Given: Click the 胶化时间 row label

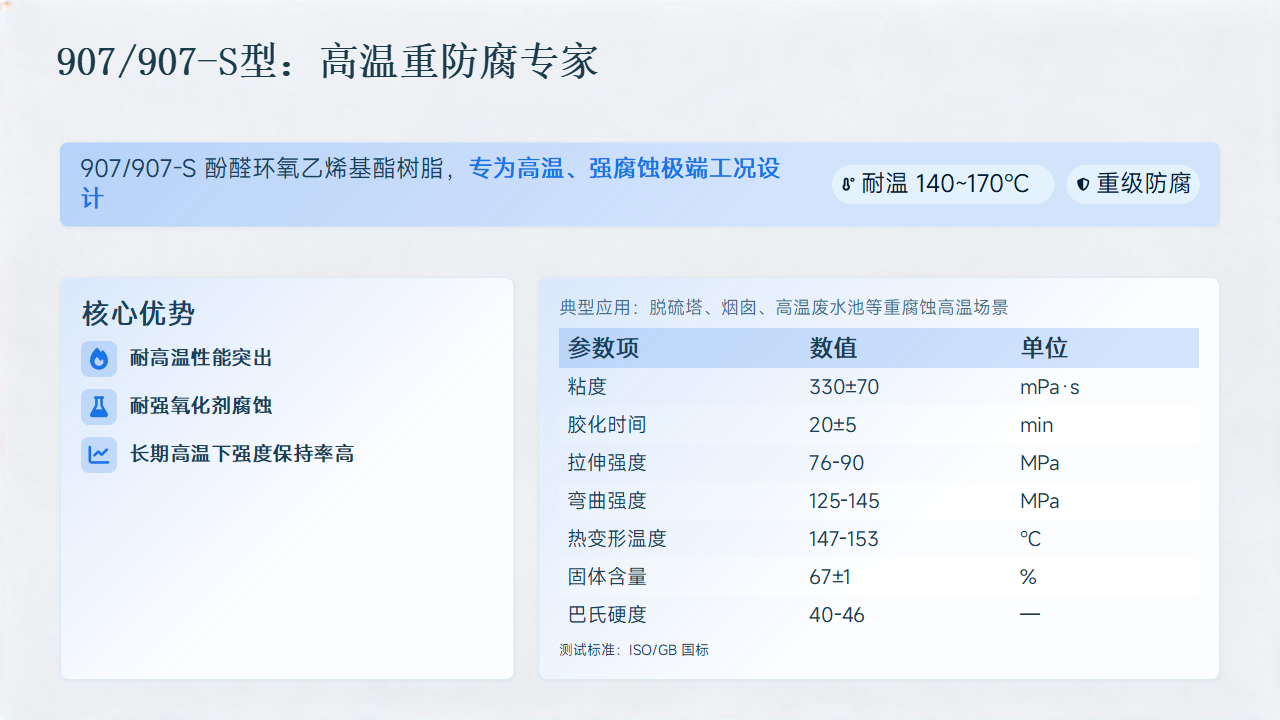Looking at the screenshot, I should [x=607, y=425].
